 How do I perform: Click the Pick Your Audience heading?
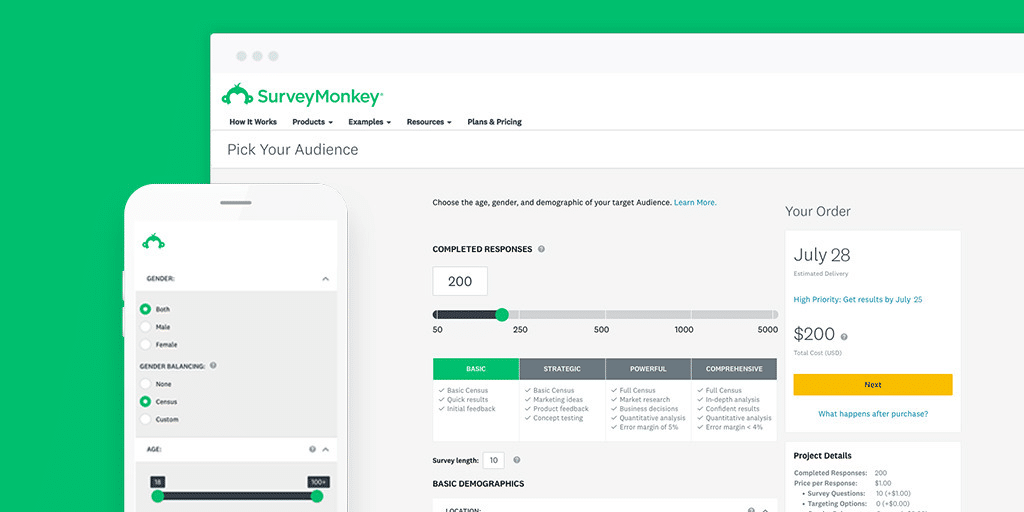(293, 150)
